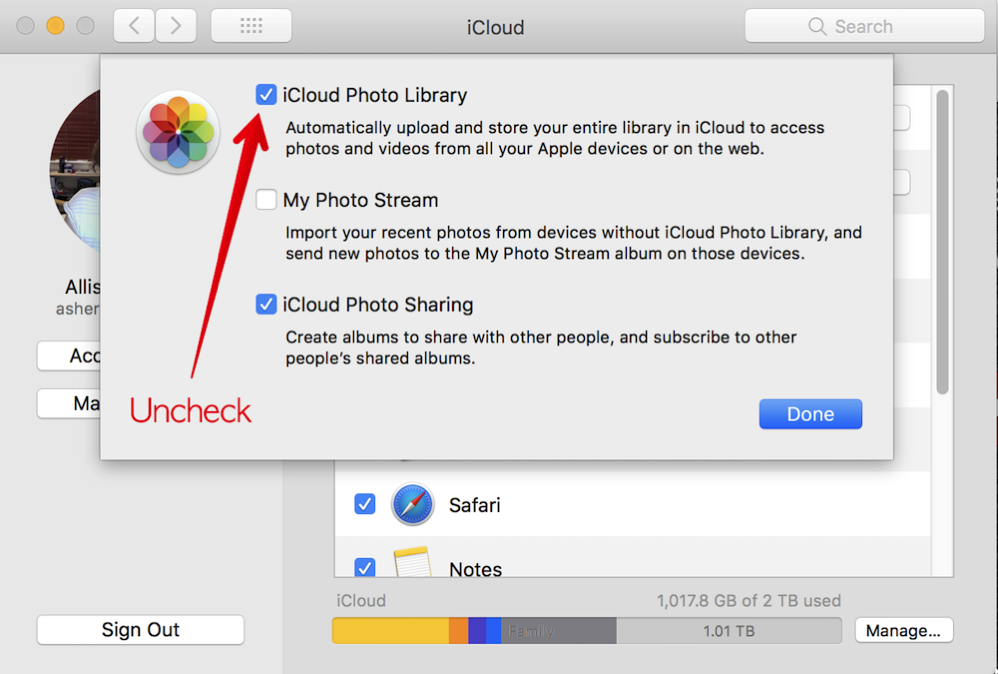This screenshot has width=998, height=674.
Task: Uncheck the Safari sync checkbox
Action: (x=365, y=505)
